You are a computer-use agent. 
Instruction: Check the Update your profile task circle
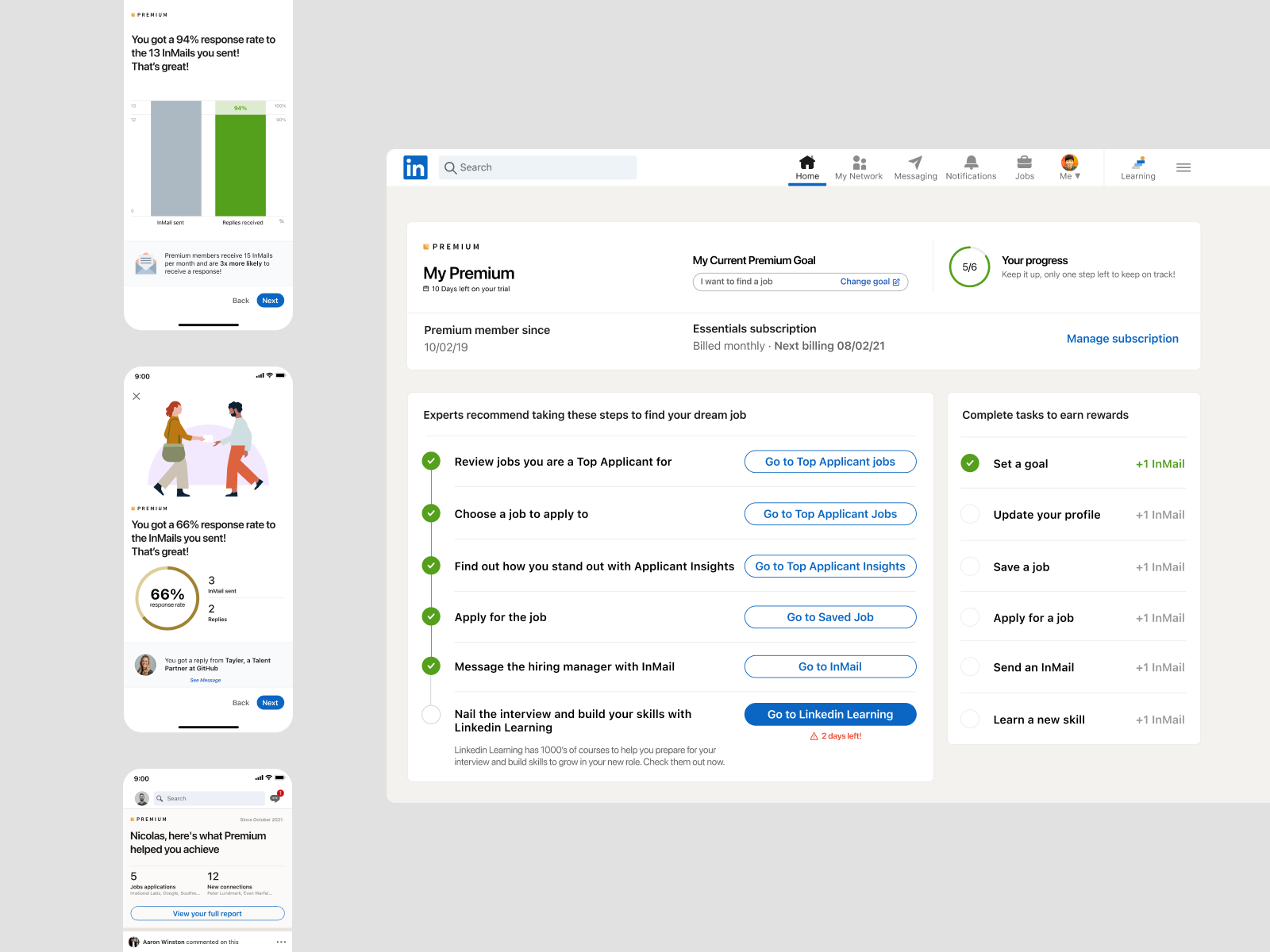coord(970,514)
